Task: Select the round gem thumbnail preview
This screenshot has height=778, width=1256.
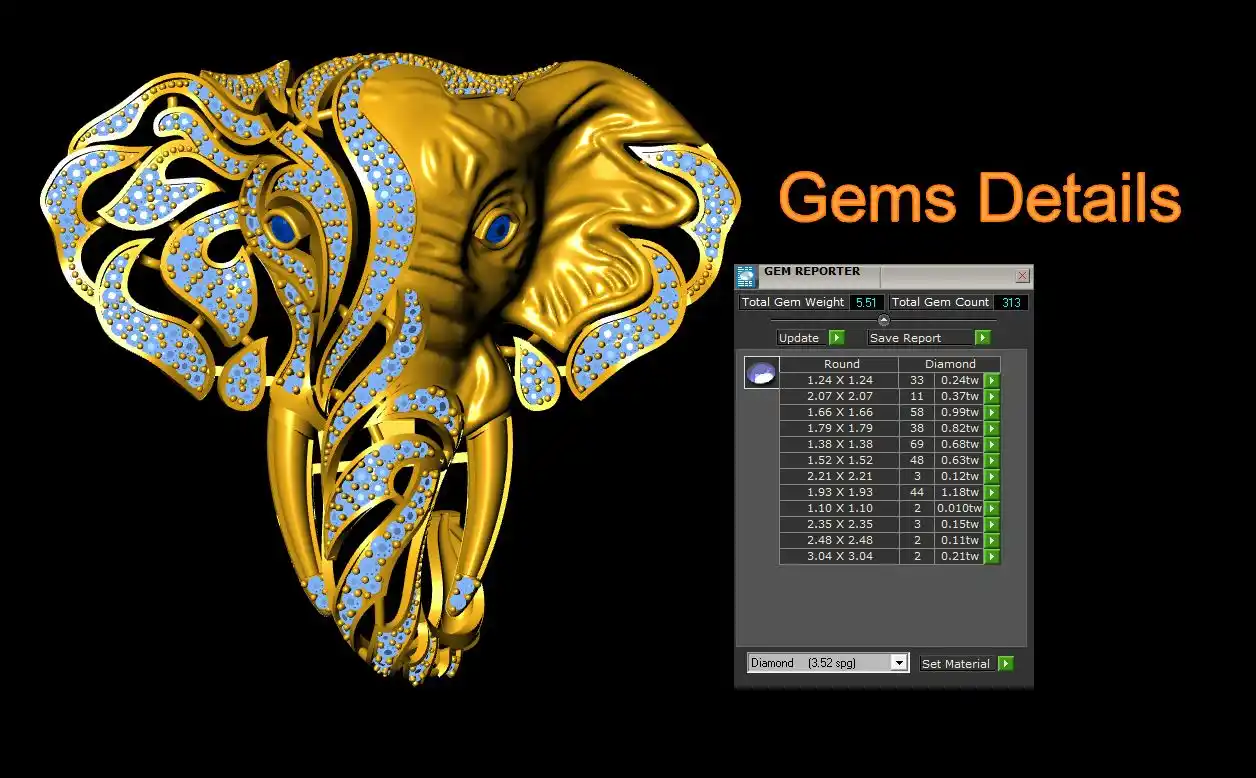Action: click(x=761, y=373)
